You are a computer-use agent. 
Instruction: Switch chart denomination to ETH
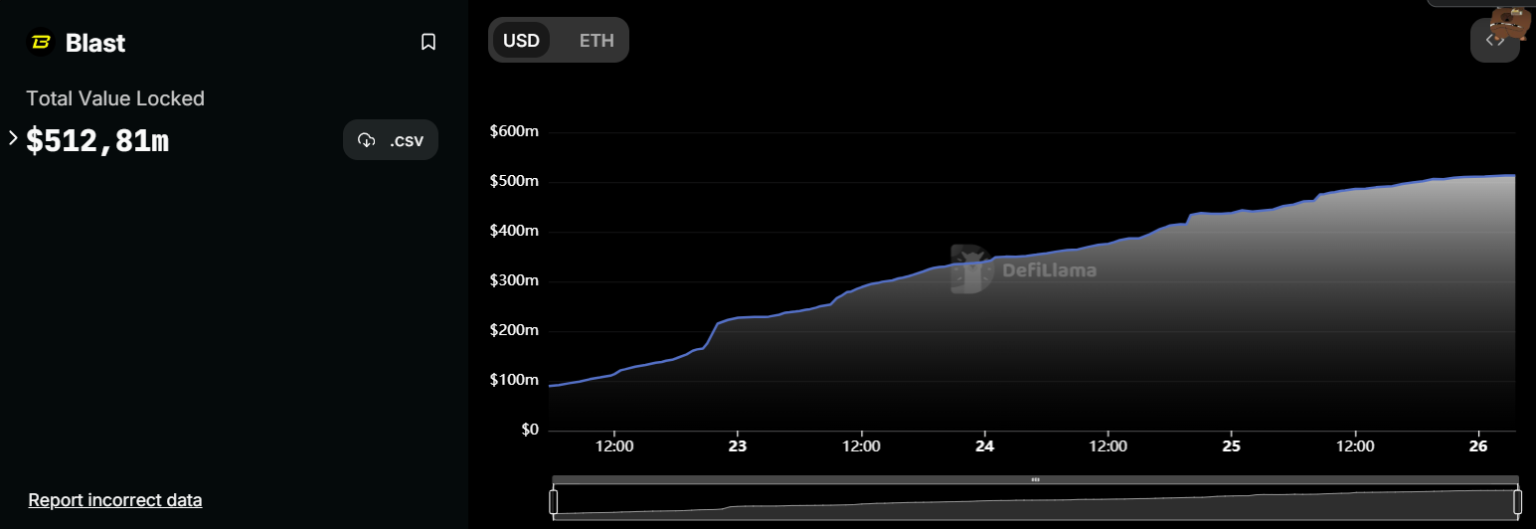point(597,41)
